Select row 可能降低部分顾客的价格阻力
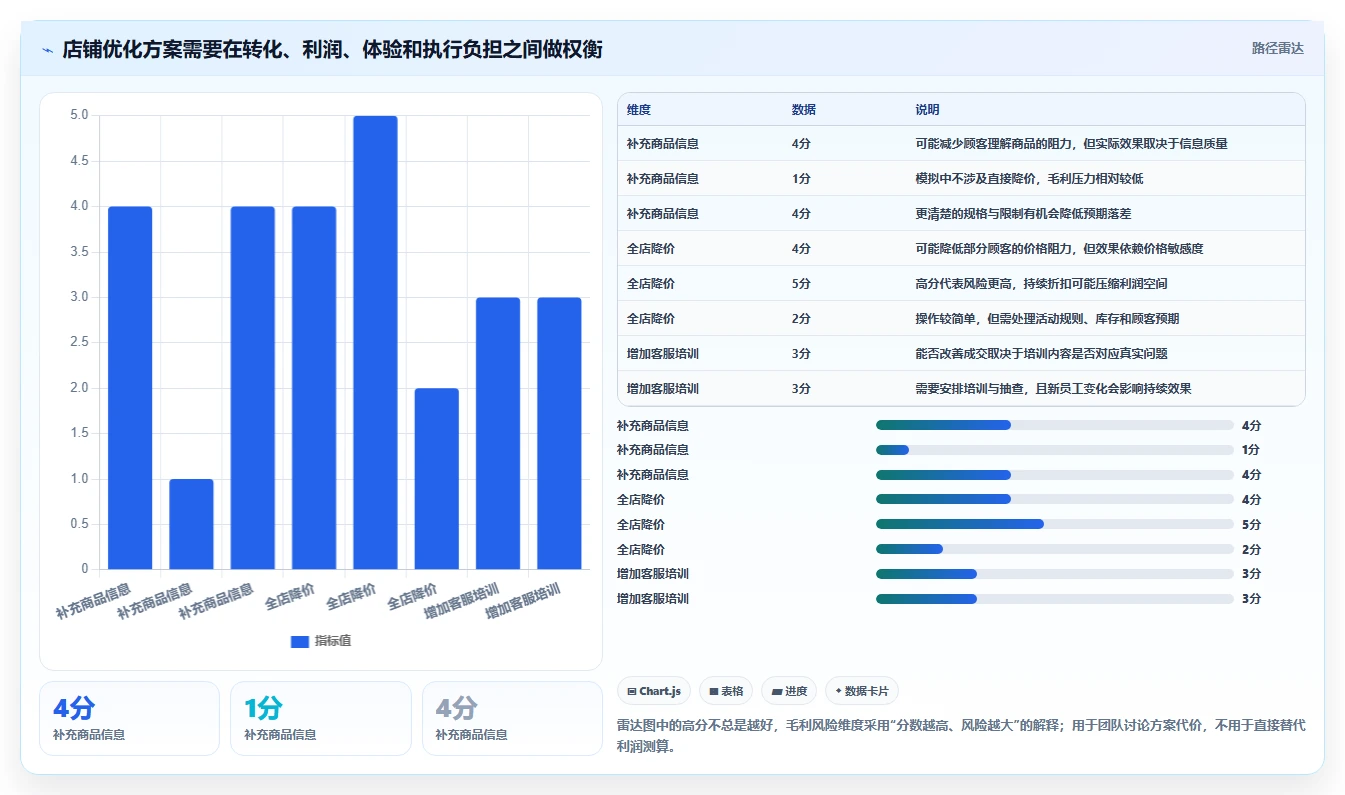The width and height of the screenshot is (1345, 795). (961, 248)
